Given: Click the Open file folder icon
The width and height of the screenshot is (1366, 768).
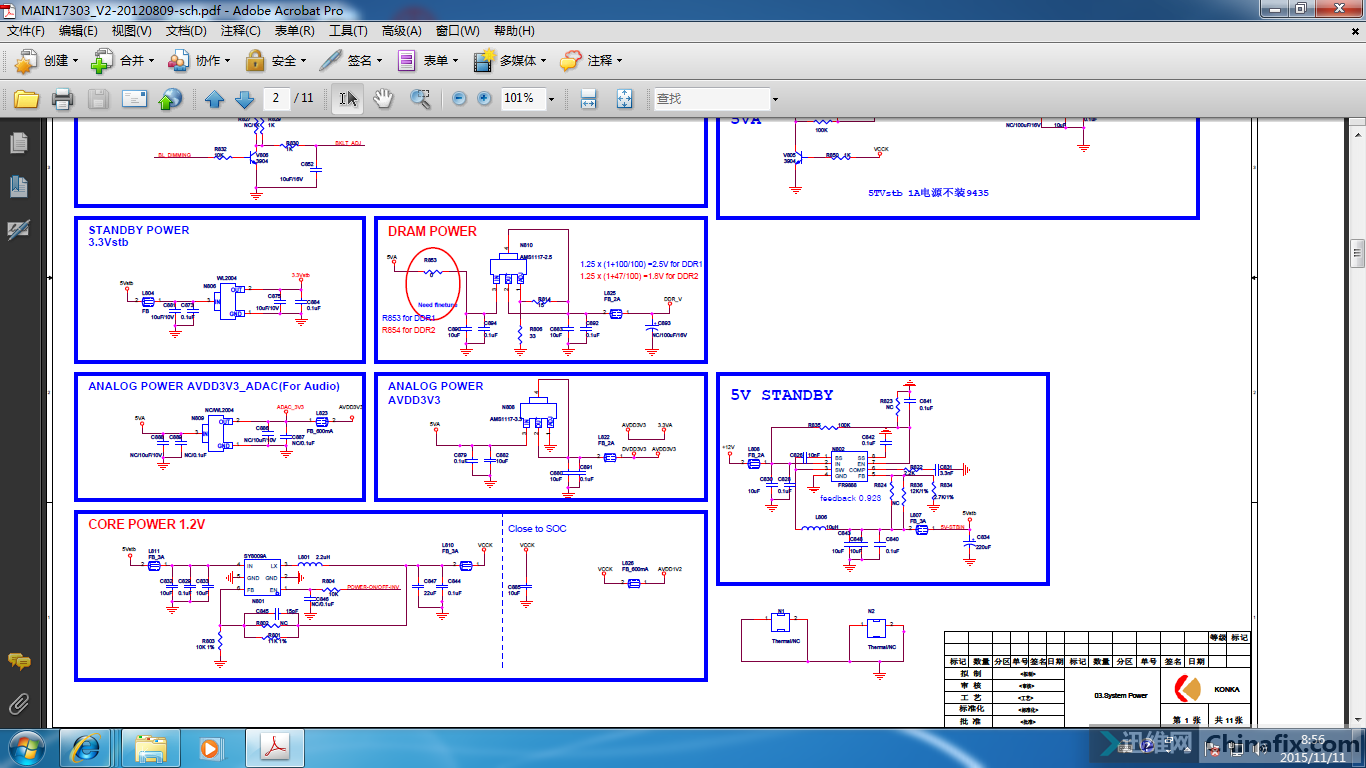Looking at the screenshot, I should pyautogui.click(x=26, y=99).
